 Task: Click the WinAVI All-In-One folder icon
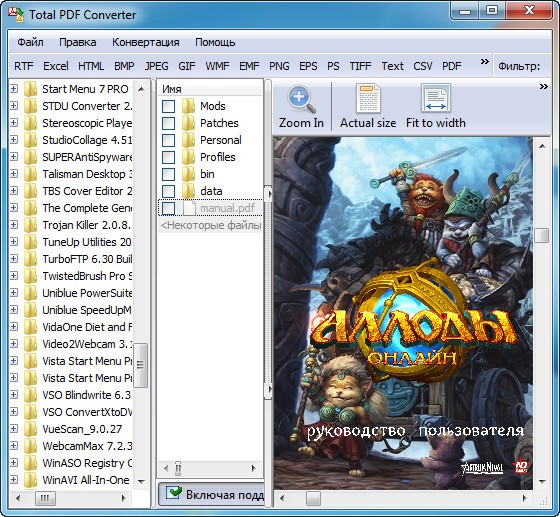(x=30, y=480)
